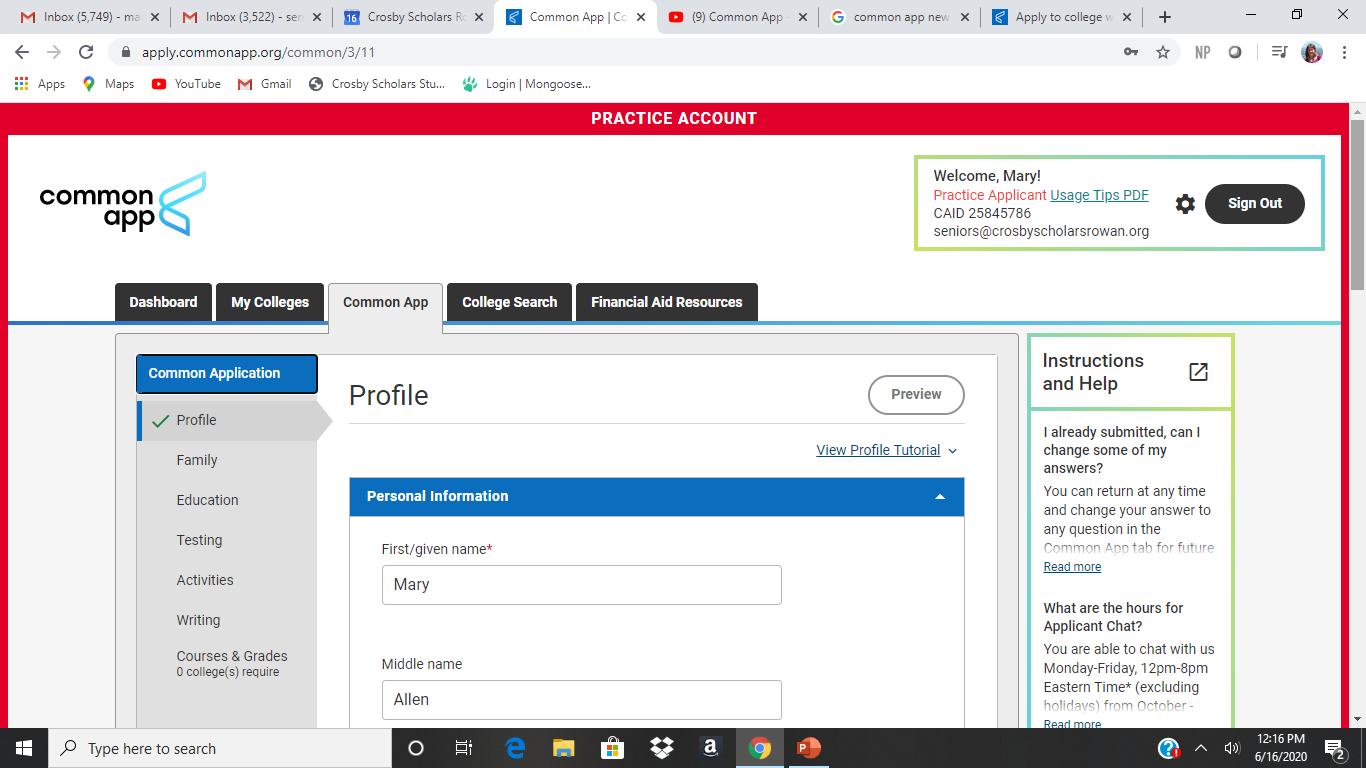Select Education in the sidebar
1366x768 pixels.
tap(207, 500)
